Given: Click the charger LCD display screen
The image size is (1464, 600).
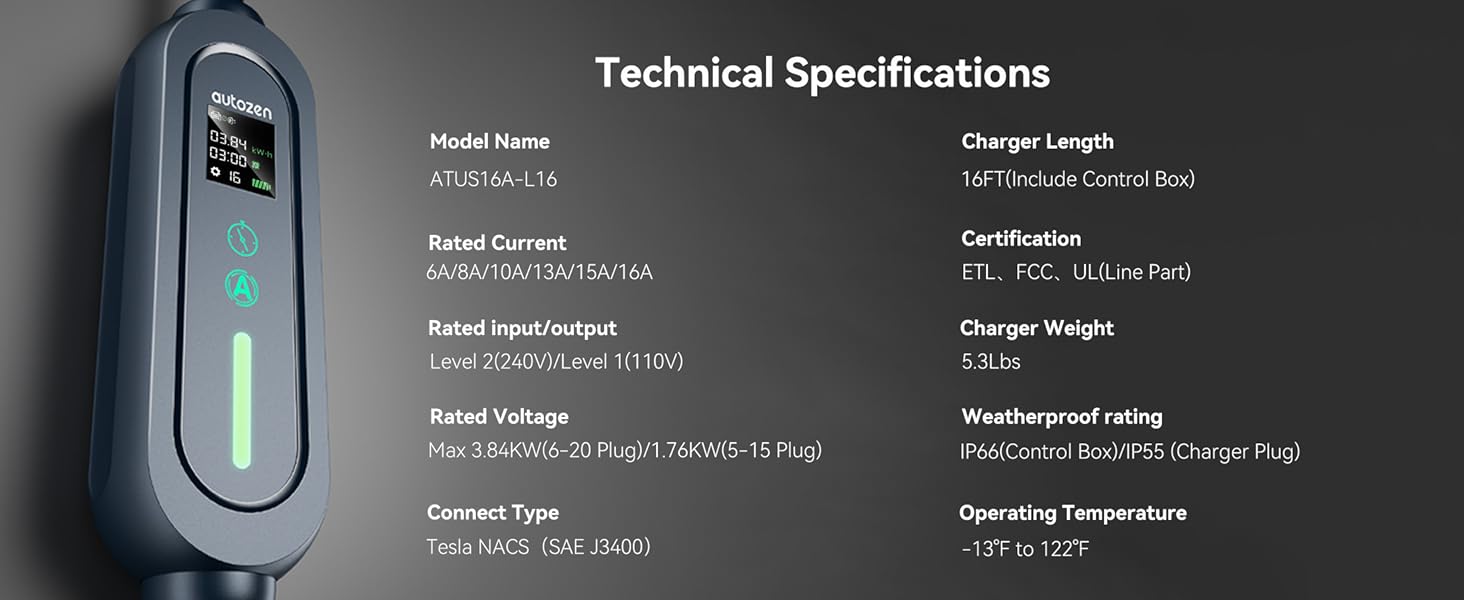Looking at the screenshot, I should [x=241, y=153].
